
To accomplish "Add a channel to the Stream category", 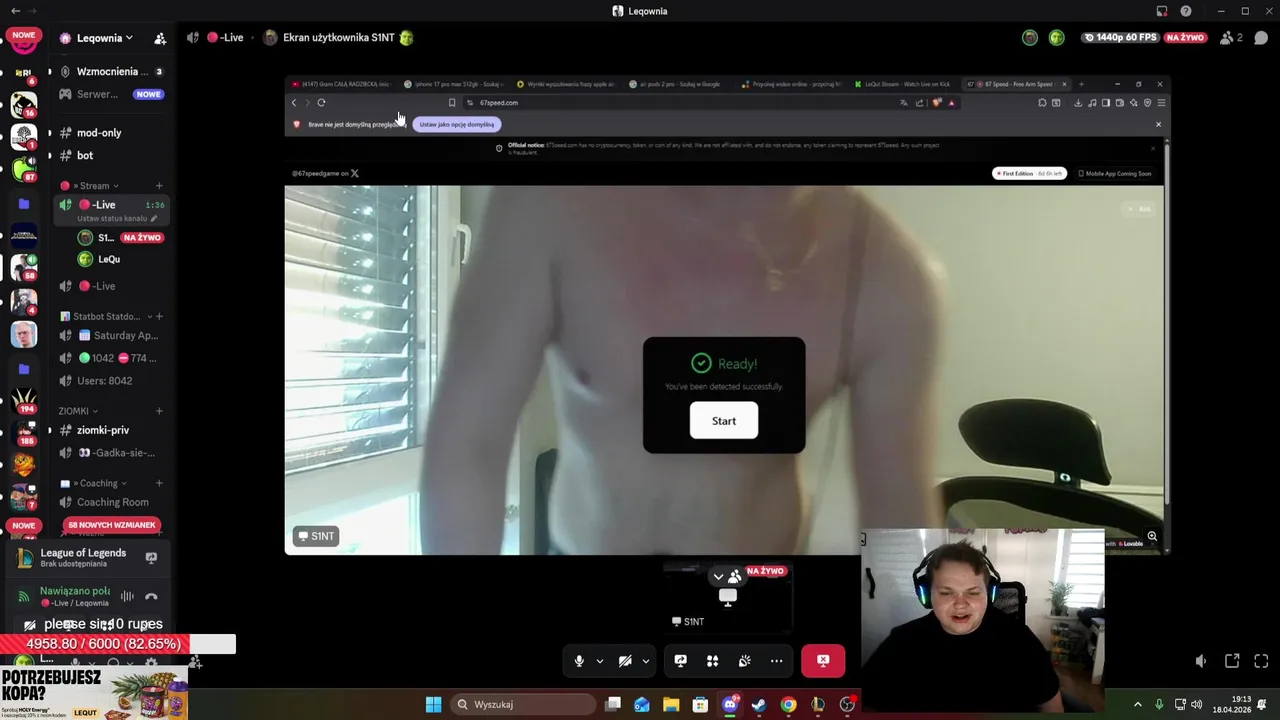I will (x=159, y=186).
